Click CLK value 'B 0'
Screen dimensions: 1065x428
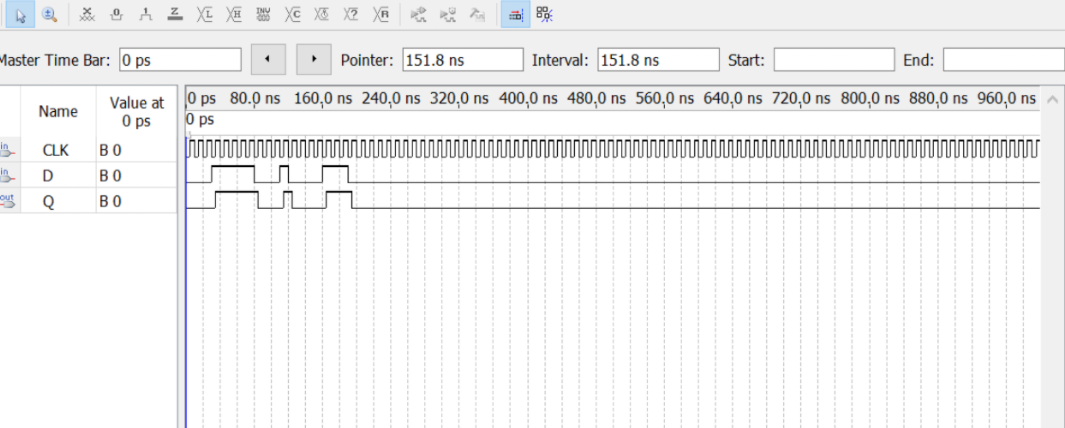tap(110, 150)
